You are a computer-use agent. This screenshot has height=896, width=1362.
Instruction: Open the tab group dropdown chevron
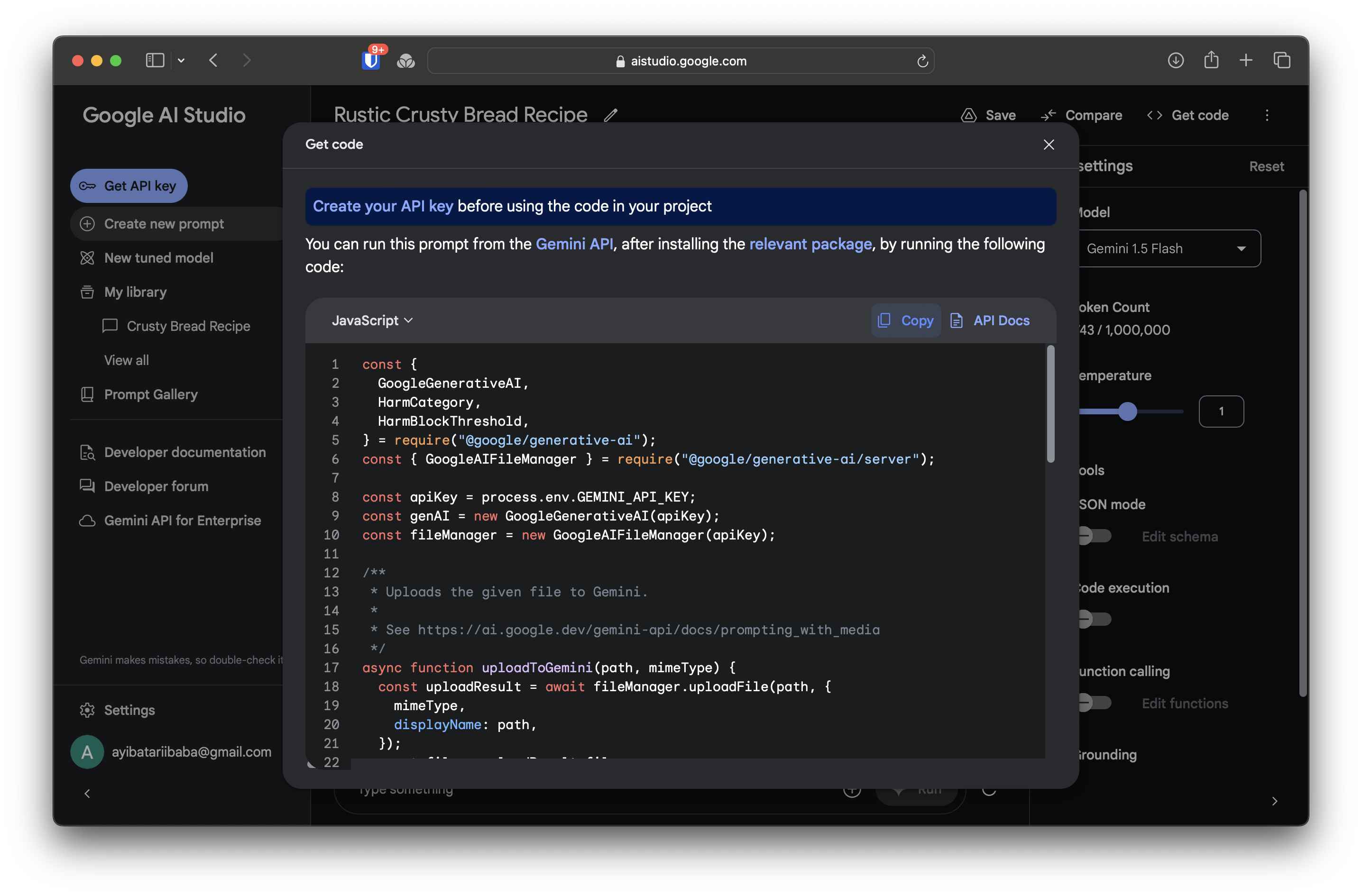pos(181,60)
